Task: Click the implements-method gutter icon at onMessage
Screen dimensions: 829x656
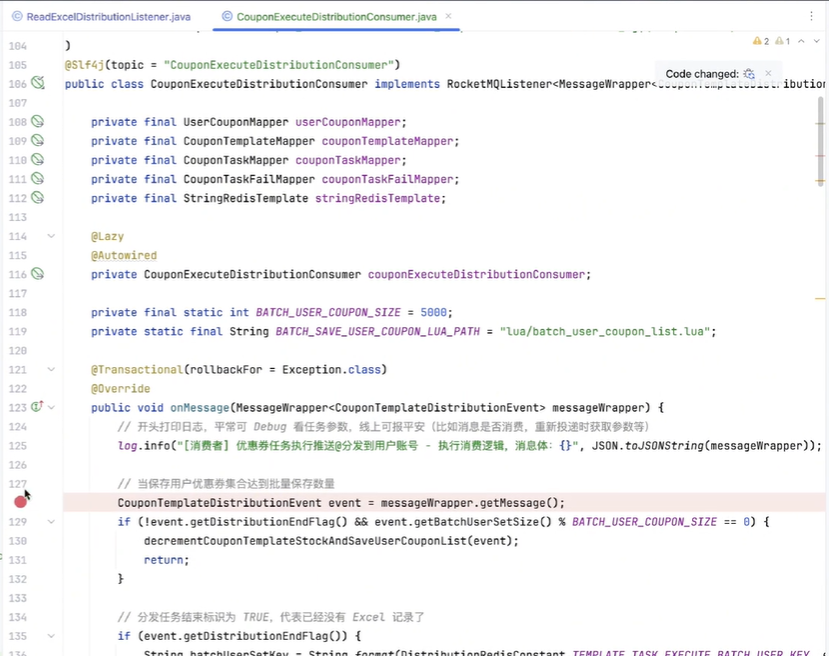Action: click(x=37, y=407)
